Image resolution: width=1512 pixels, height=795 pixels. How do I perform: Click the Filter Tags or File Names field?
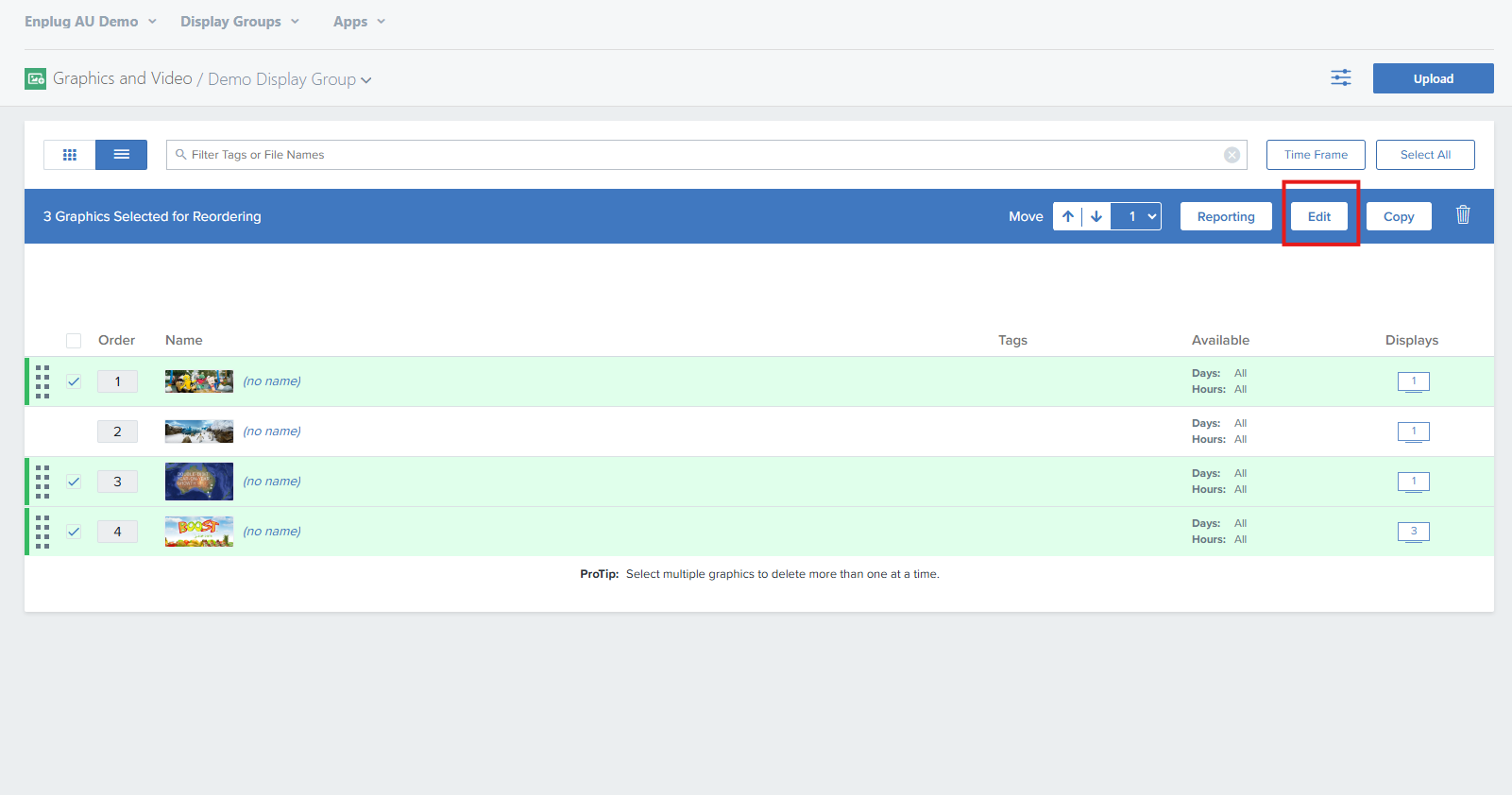pos(699,155)
